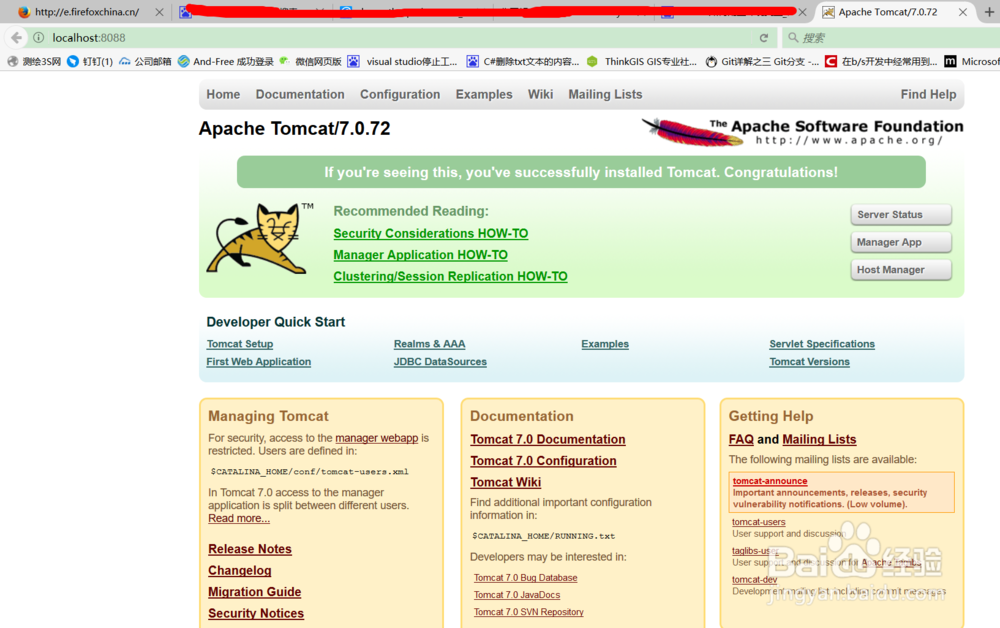Viewport: 1000px width, 628px height.
Task: Click the Apache Software Foundation feather logo
Action: pos(802,132)
